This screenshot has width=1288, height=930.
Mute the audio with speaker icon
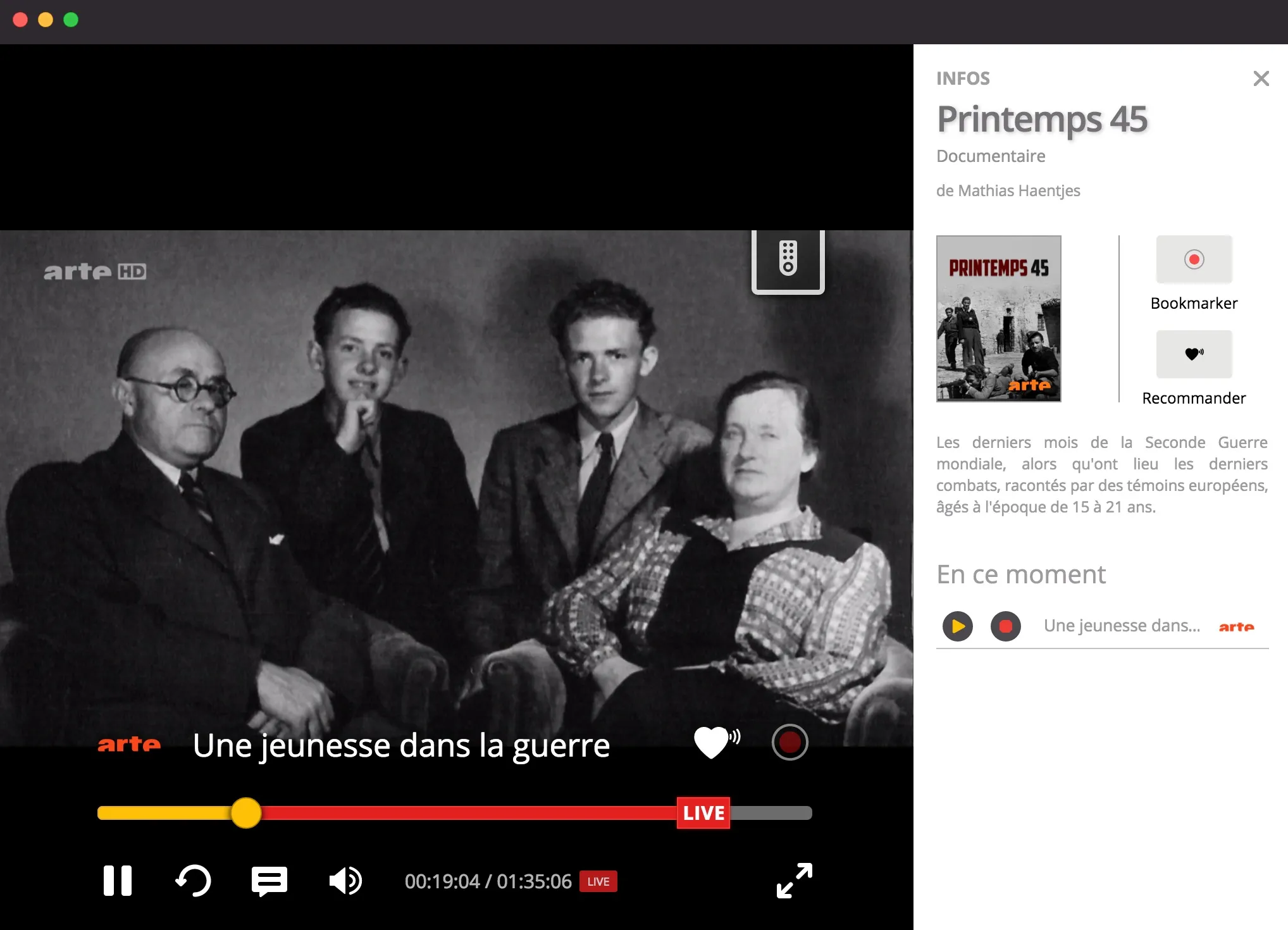[345, 881]
